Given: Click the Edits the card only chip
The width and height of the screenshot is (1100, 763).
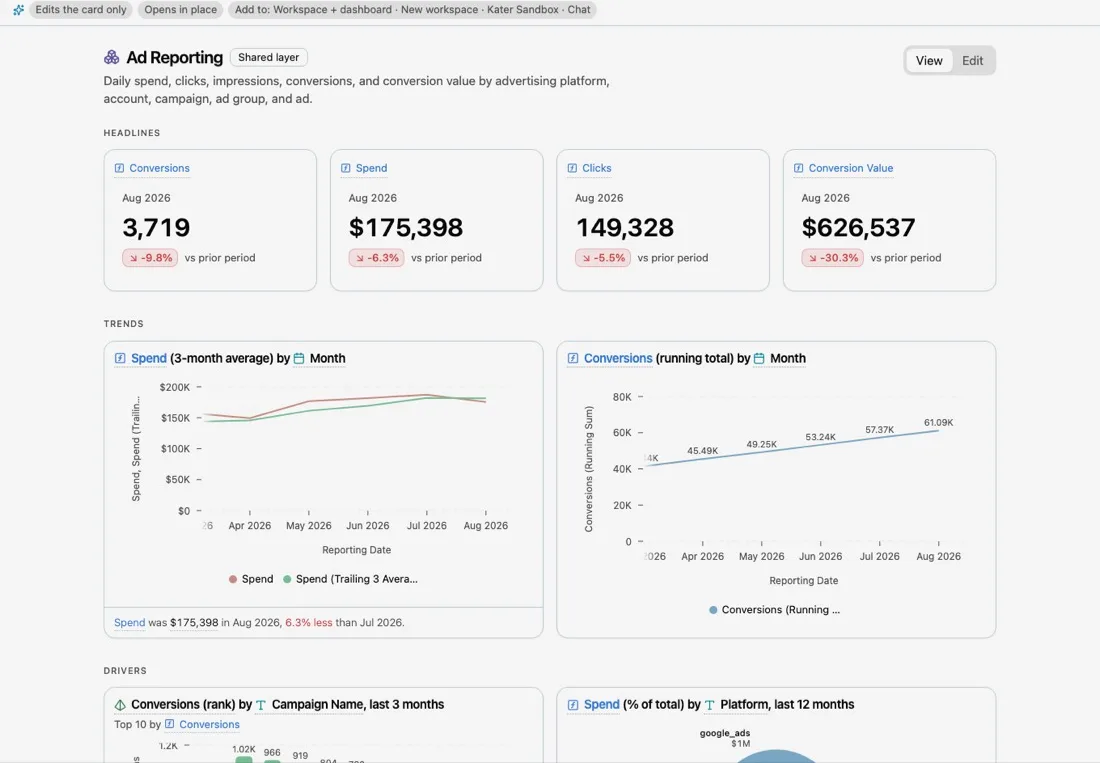Looking at the screenshot, I should click(x=81, y=10).
